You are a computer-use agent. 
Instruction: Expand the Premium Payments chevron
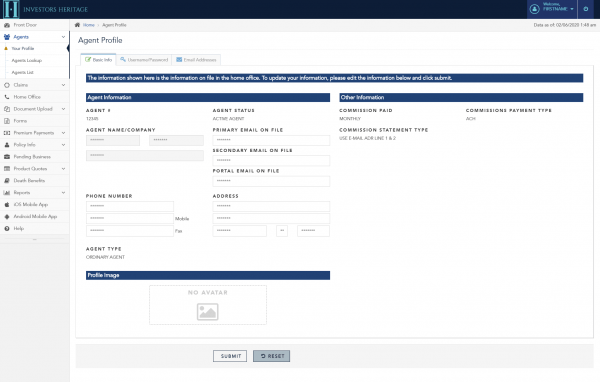pos(63,133)
